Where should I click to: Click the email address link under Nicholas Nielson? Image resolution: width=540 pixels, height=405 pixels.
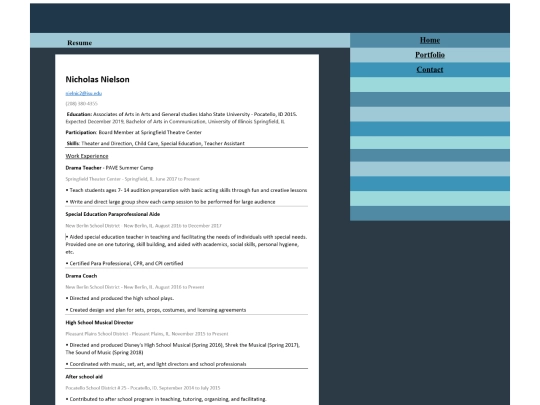(84, 93)
